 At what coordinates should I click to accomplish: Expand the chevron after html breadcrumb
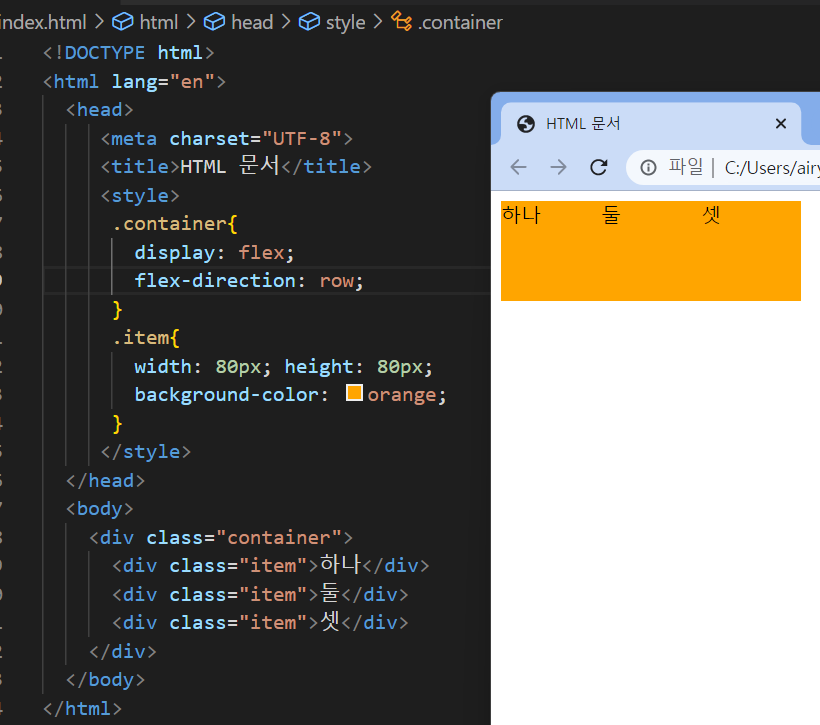pyautogui.click(x=191, y=22)
